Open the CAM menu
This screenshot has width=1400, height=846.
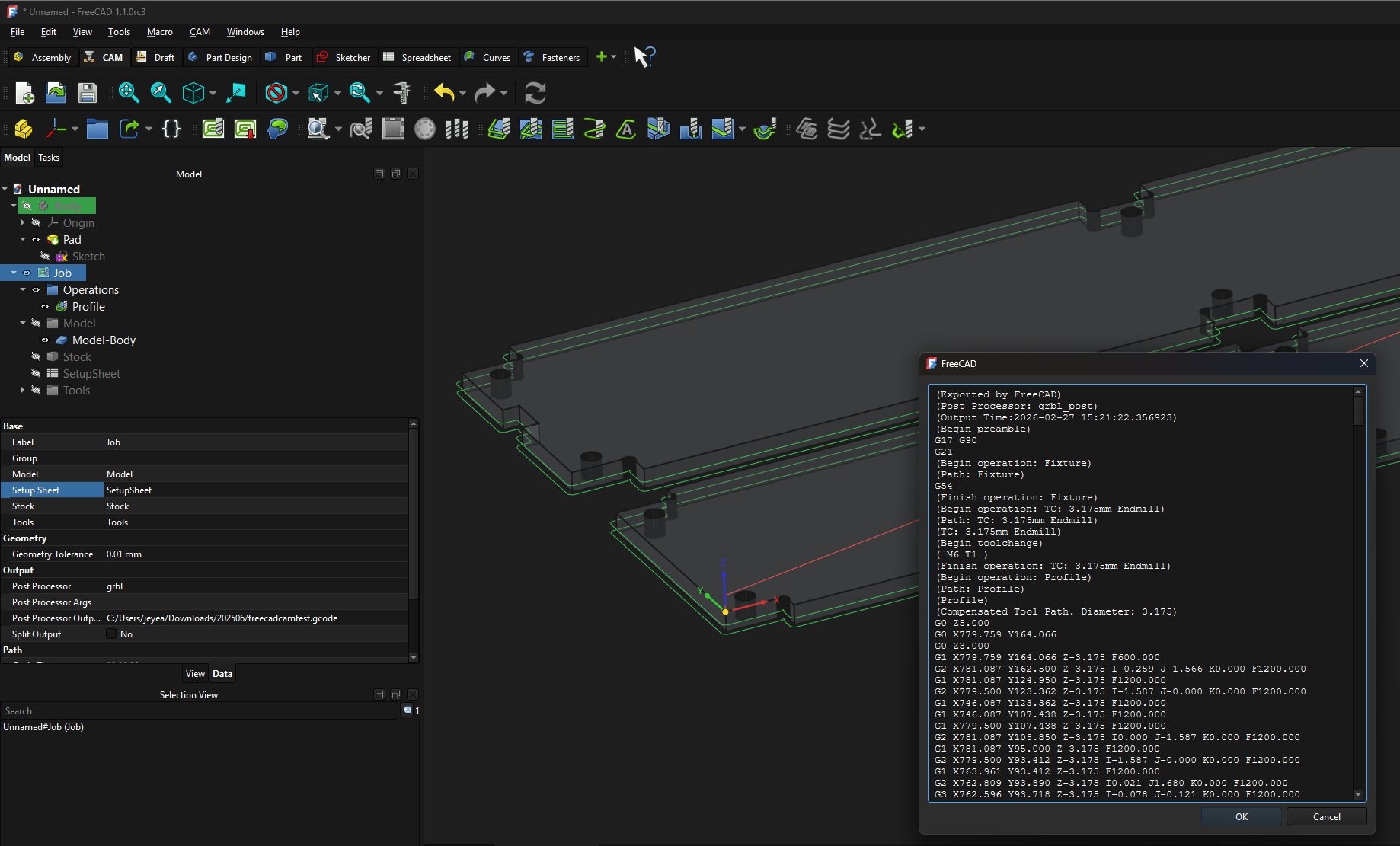[200, 32]
